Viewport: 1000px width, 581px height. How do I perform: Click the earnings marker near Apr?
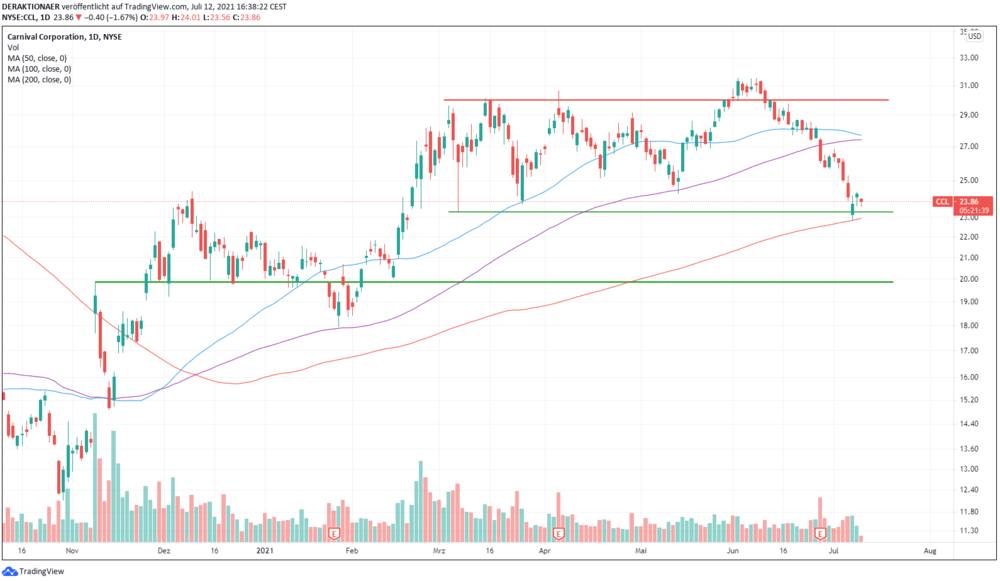pos(559,533)
